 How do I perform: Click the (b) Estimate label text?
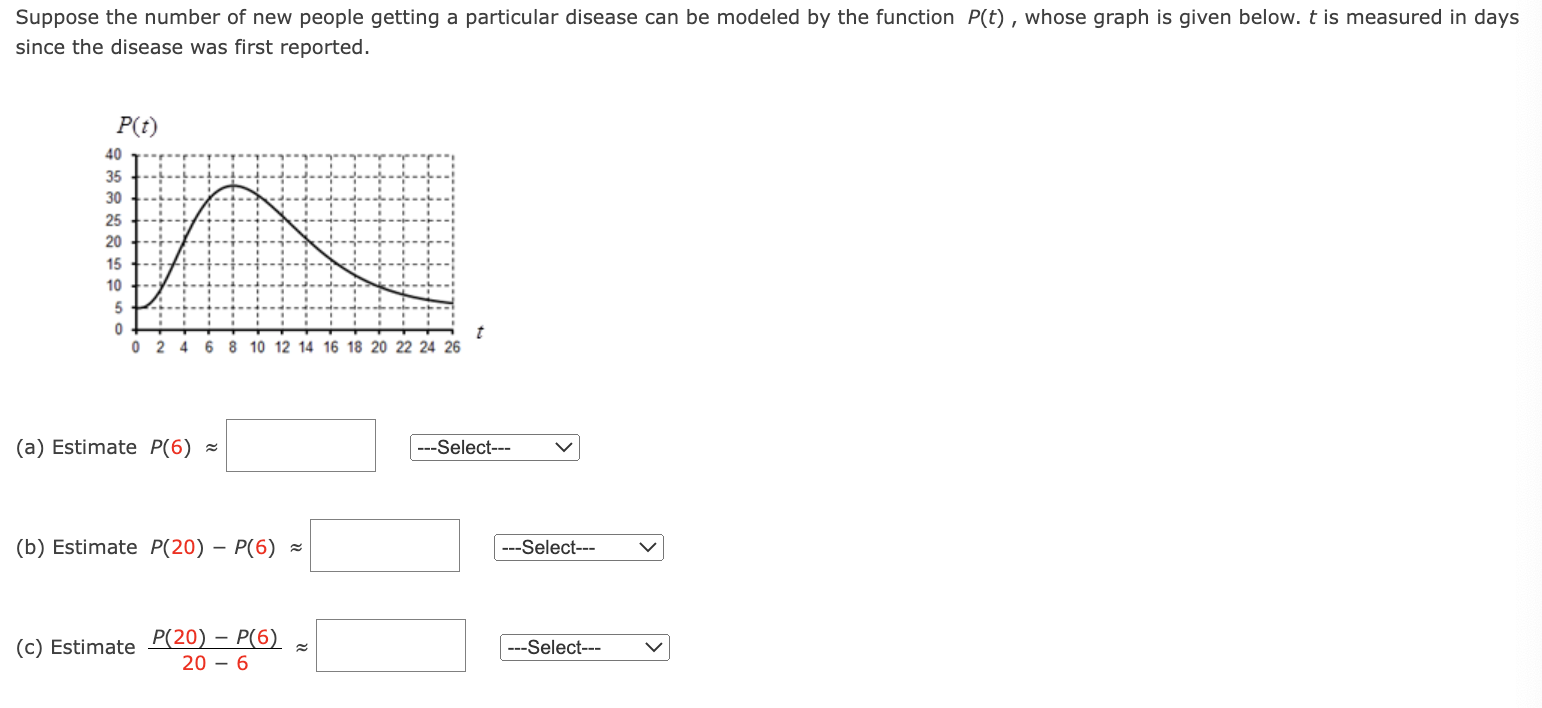pos(77,547)
